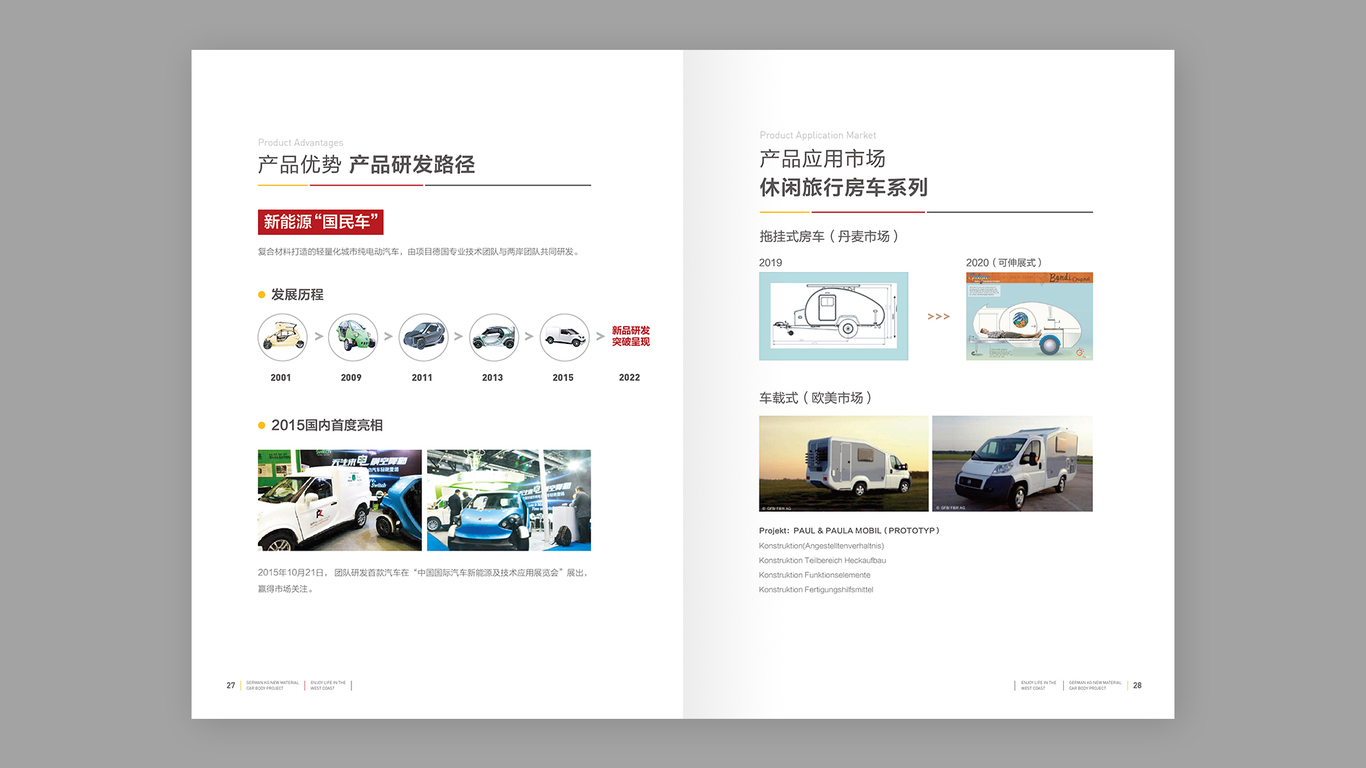The height and width of the screenshot is (768, 1366).
Task: Click the 2015国内首度亮相 heading
Action: (x=327, y=425)
